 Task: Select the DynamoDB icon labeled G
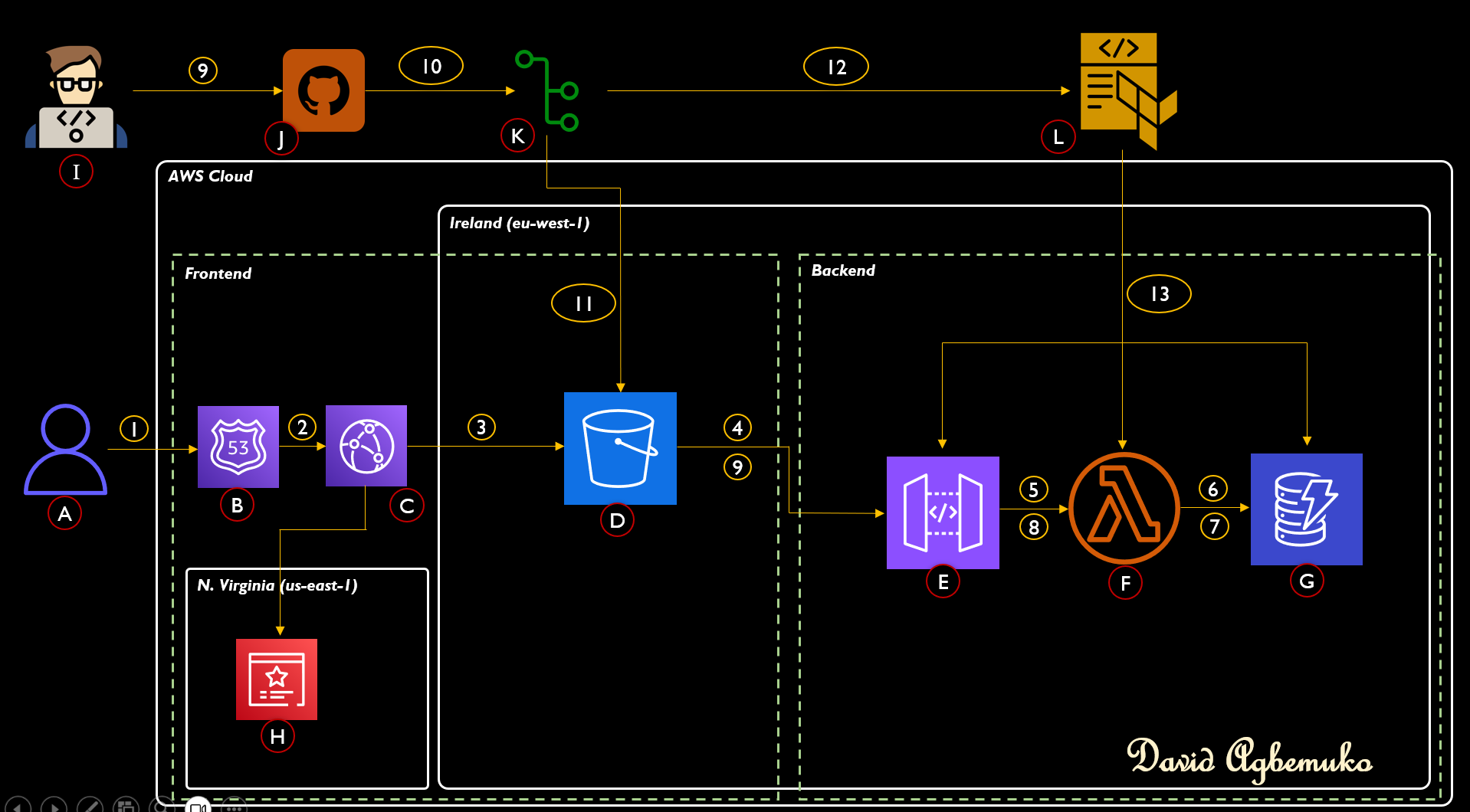(x=1306, y=509)
